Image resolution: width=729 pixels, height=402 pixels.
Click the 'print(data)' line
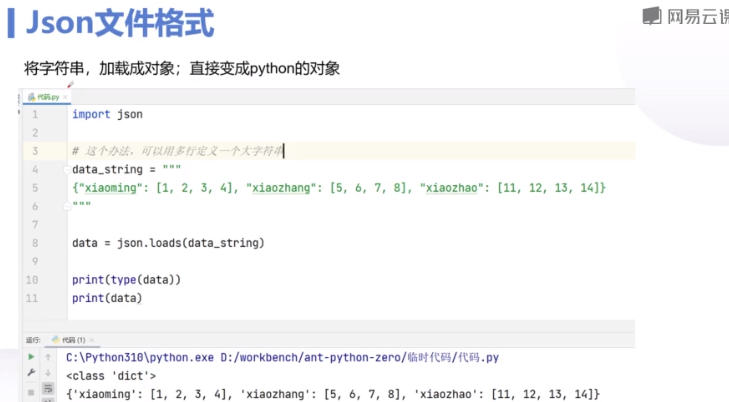pos(107,298)
